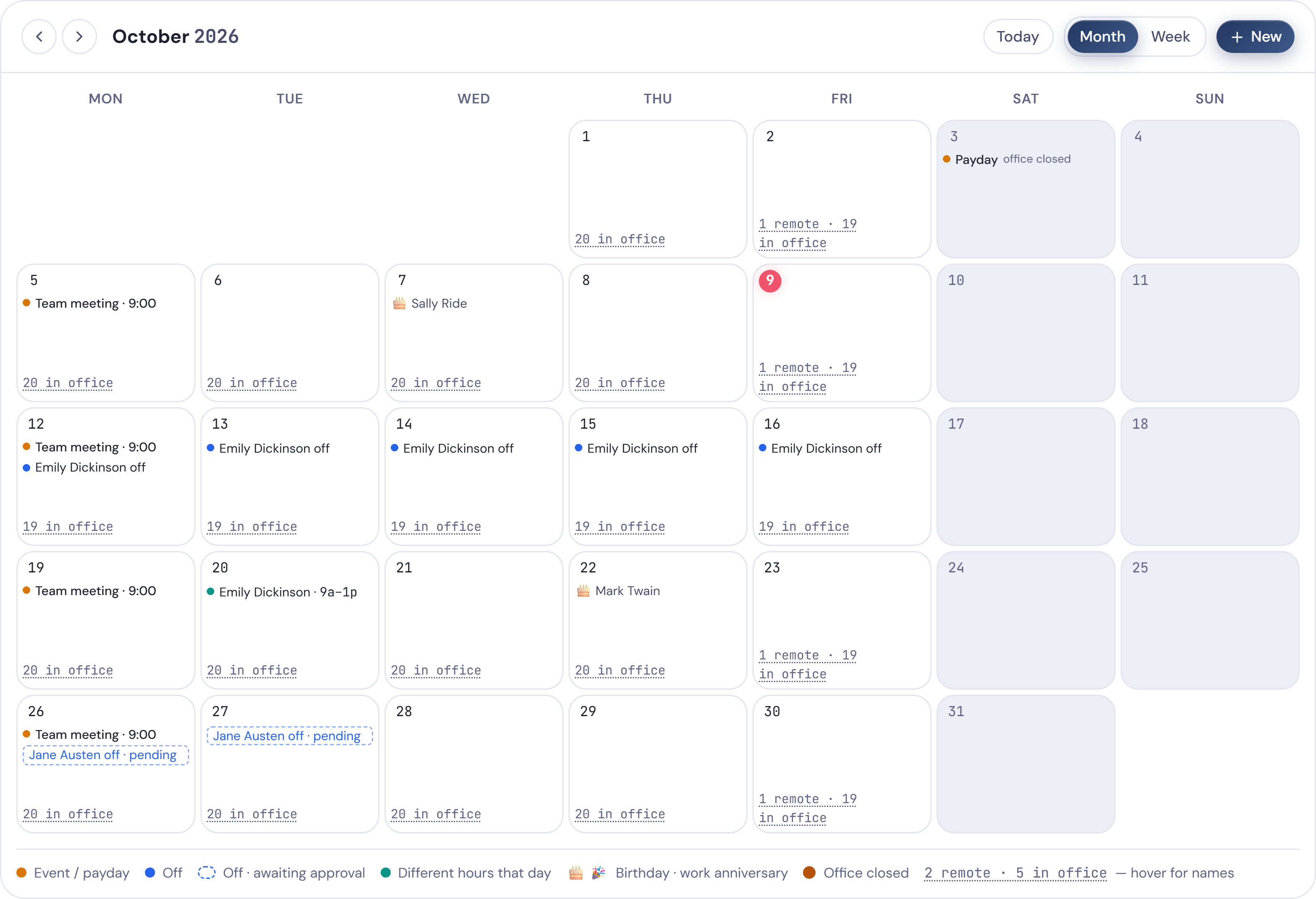Click the Today button

point(1018,37)
